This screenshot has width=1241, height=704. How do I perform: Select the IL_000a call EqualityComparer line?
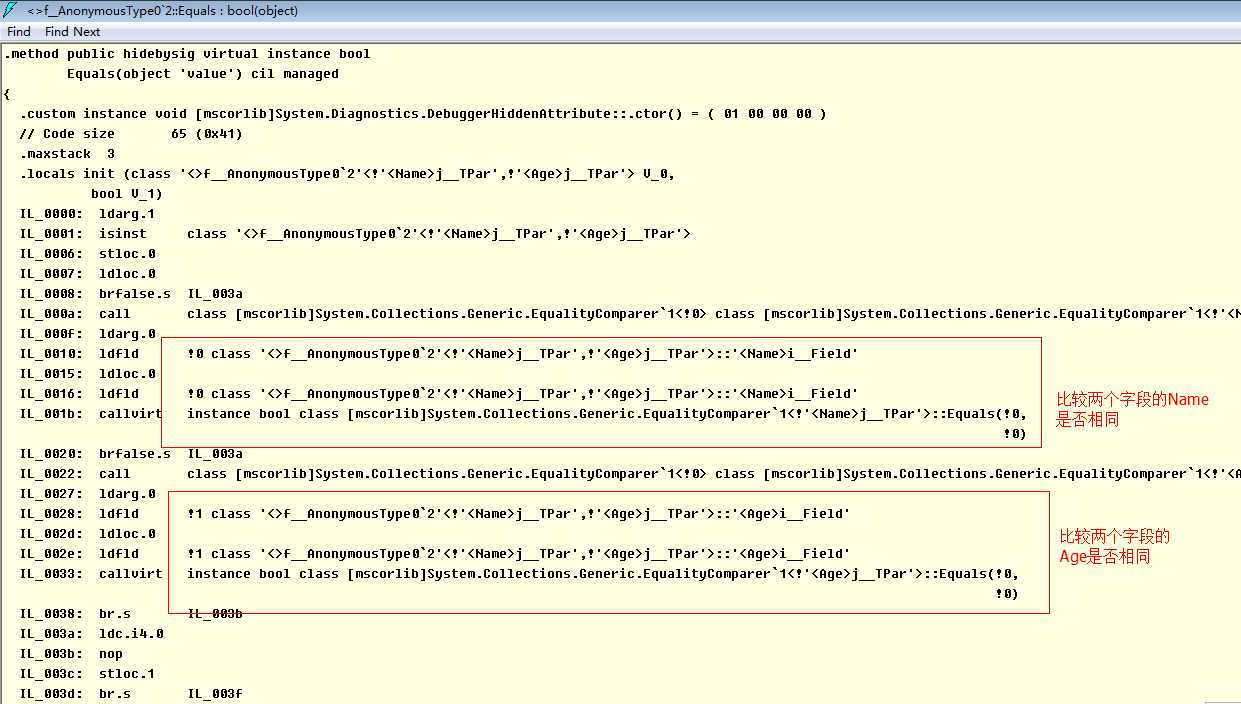(x=630, y=314)
